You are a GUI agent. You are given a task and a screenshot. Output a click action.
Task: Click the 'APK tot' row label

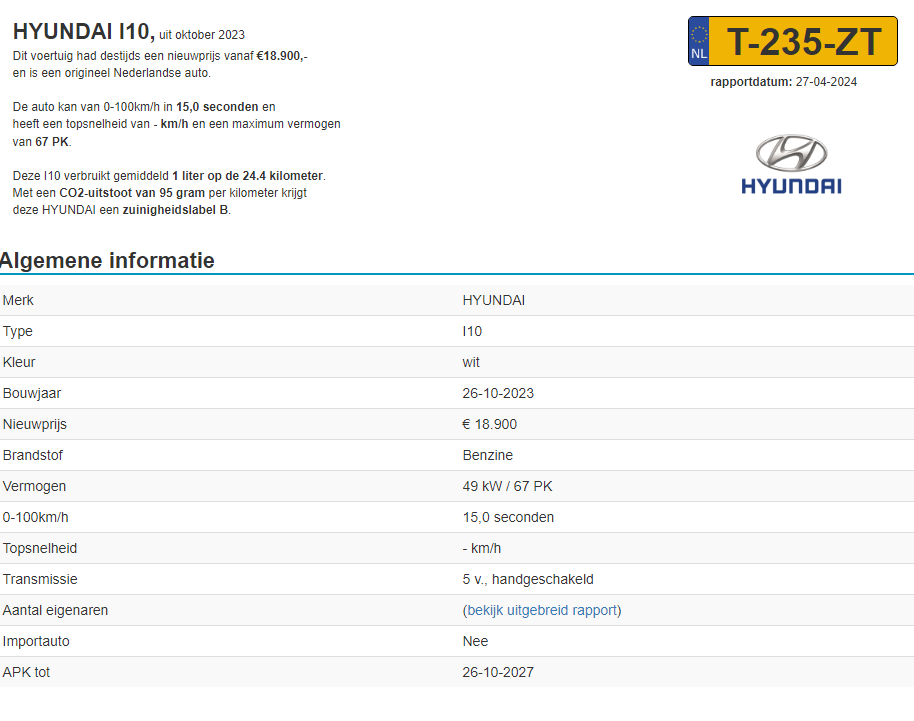[26, 672]
